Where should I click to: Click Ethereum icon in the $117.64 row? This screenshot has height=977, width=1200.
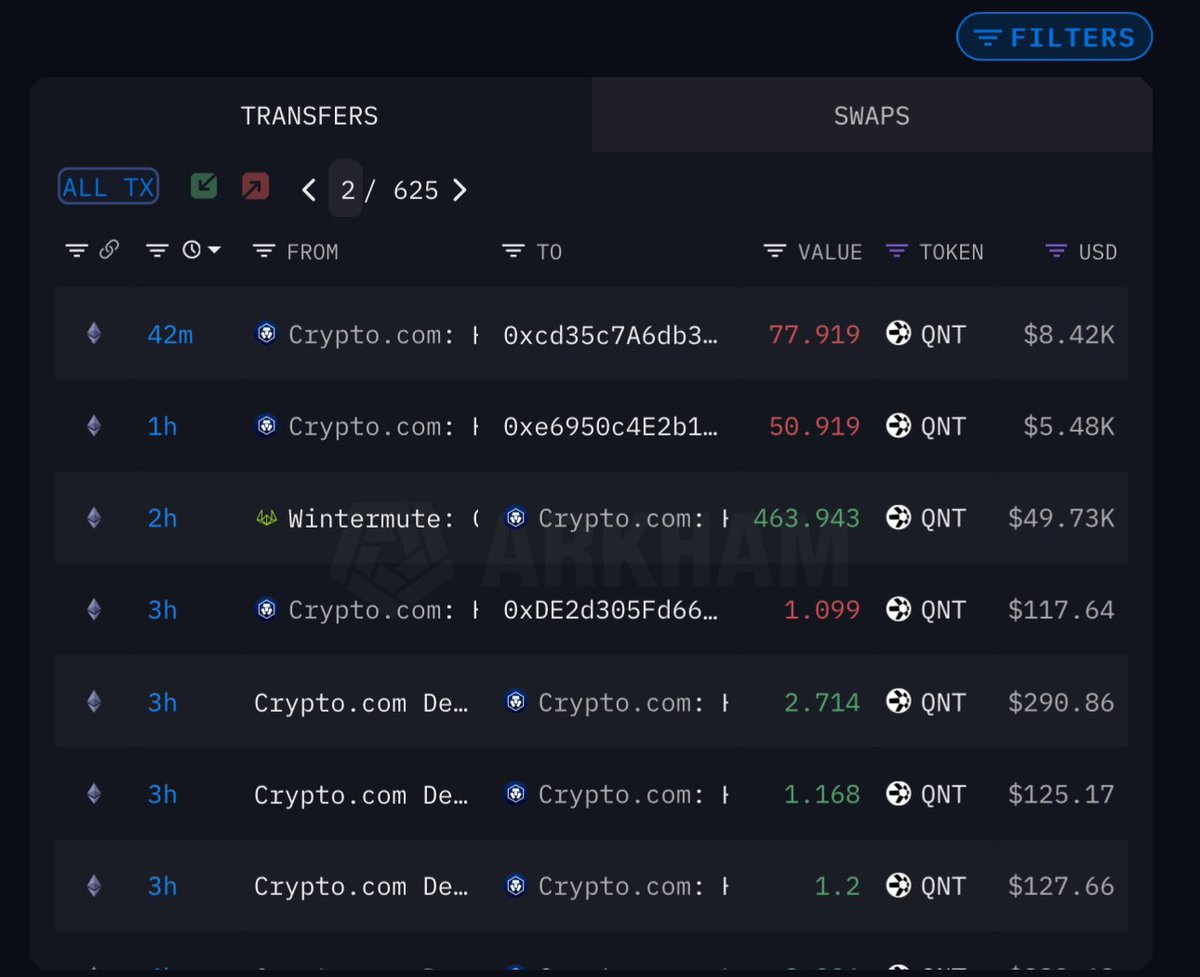(x=94, y=609)
